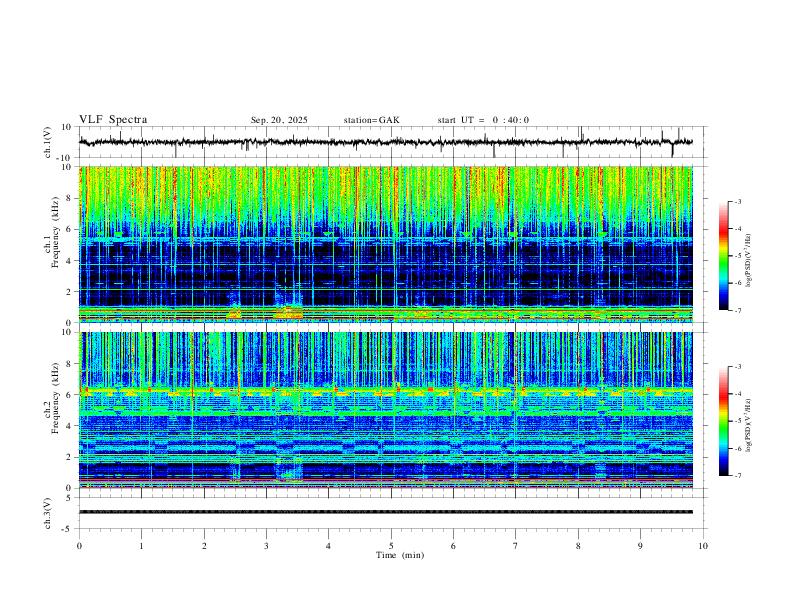Click inside the ch.1 spectrogram panel
Image resolution: width=792 pixels, height=612 pixels.
pyautogui.click(x=386, y=244)
